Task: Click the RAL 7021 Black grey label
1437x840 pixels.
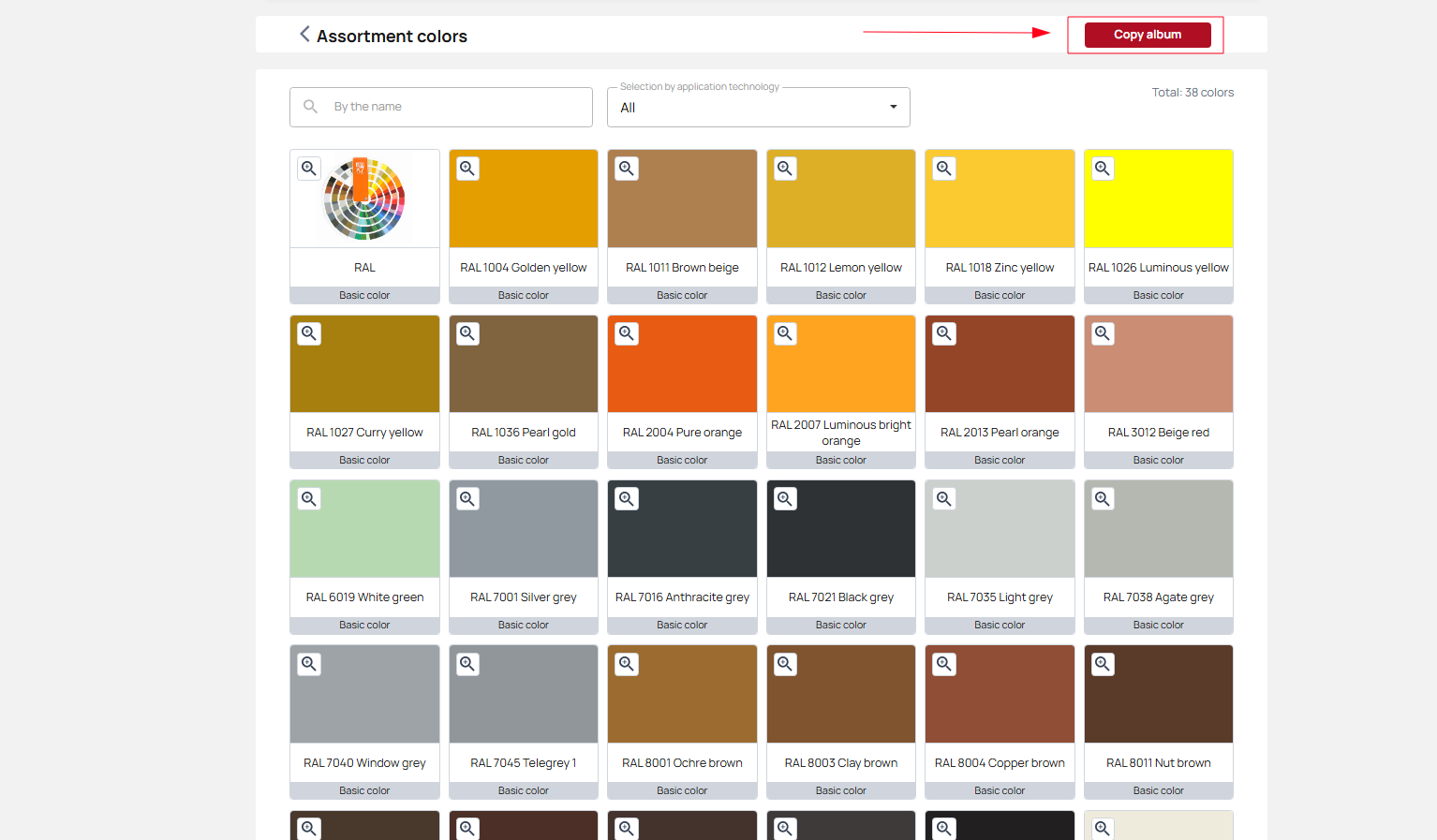Action: tap(841, 597)
